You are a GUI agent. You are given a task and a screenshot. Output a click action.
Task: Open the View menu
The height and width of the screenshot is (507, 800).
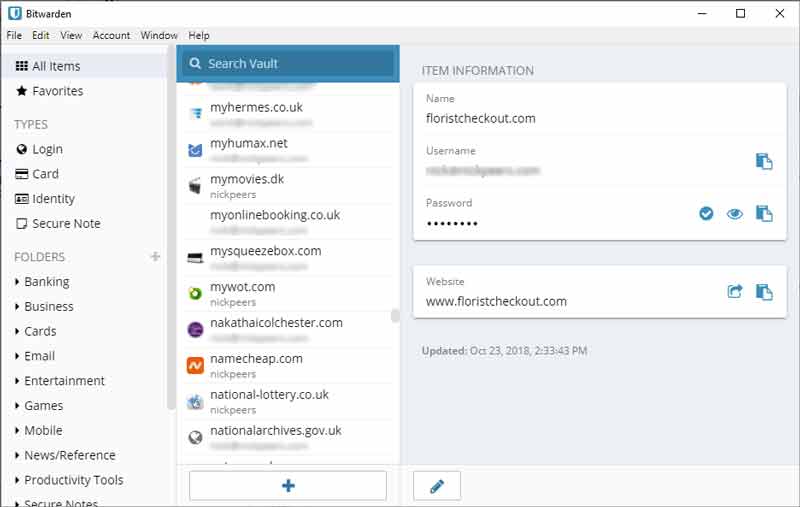coord(71,35)
